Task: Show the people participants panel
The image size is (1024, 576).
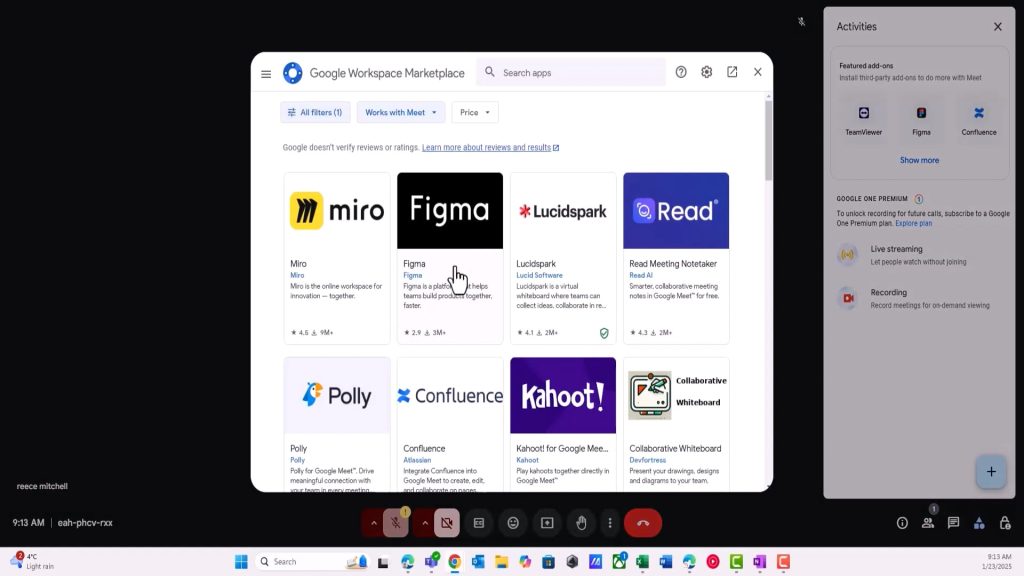Action: click(x=928, y=523)
